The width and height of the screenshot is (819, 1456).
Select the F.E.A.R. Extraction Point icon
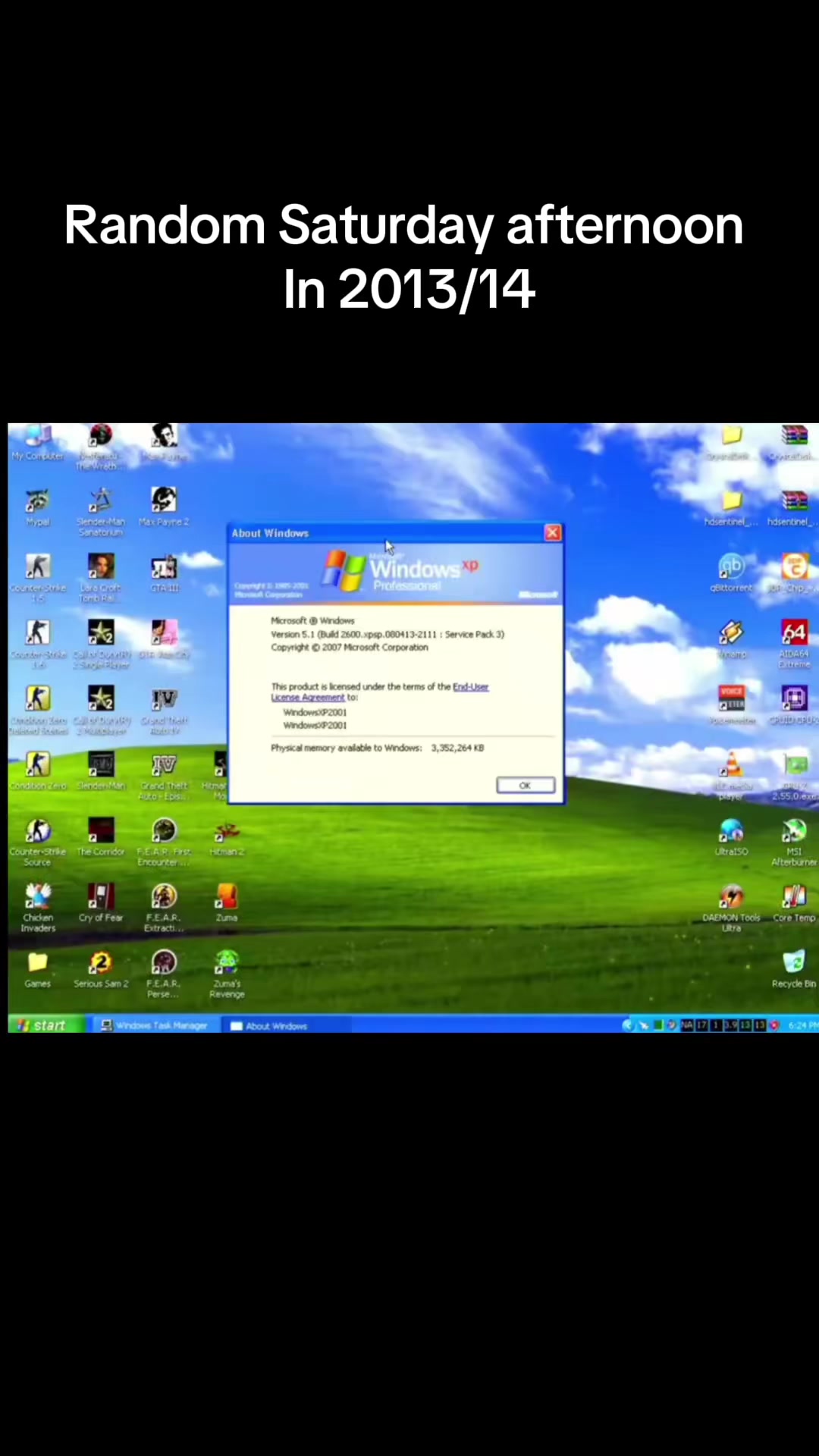(x=164, y=908)
